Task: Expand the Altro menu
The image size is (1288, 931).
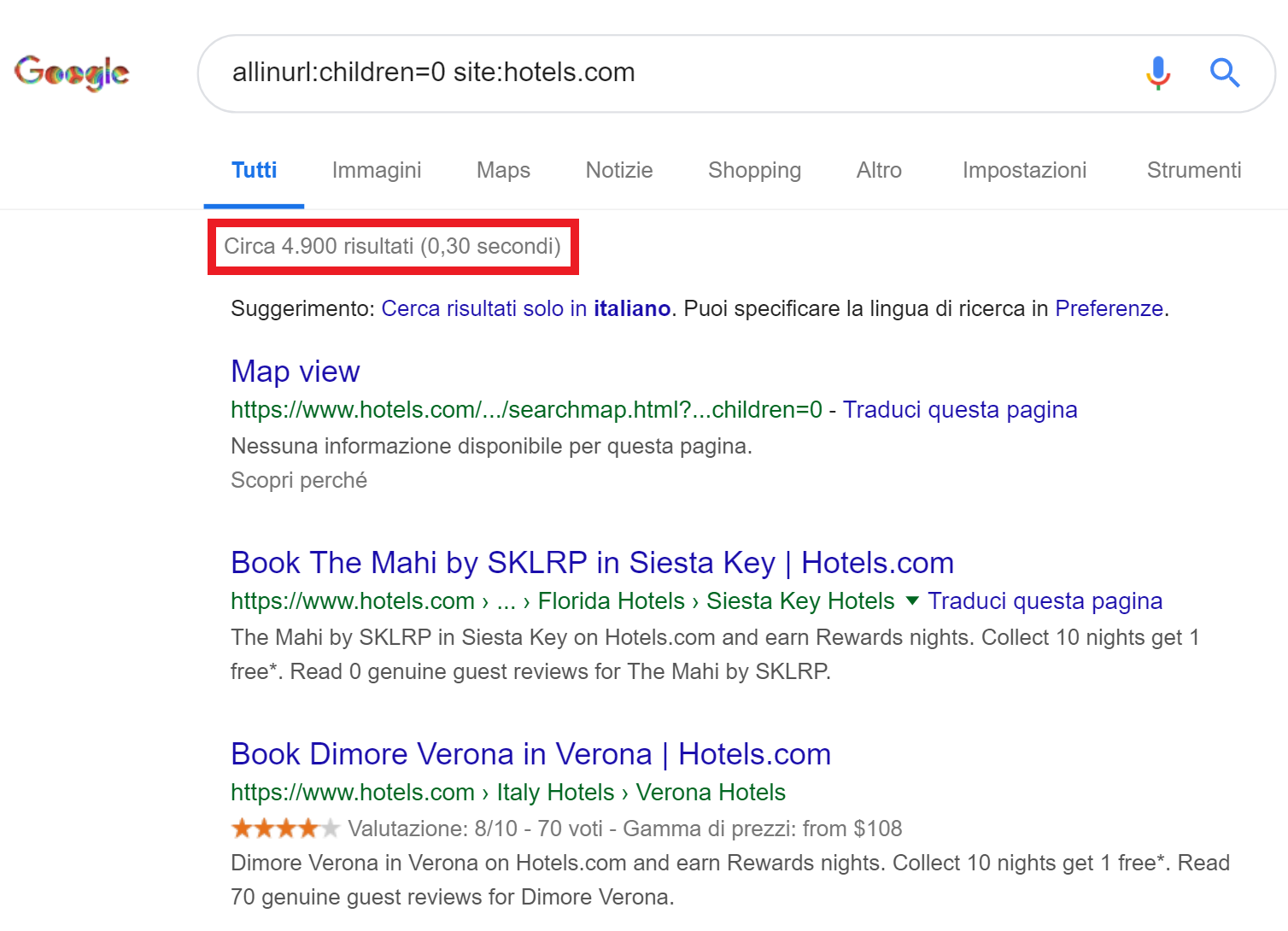Action: tap(879, 171)
